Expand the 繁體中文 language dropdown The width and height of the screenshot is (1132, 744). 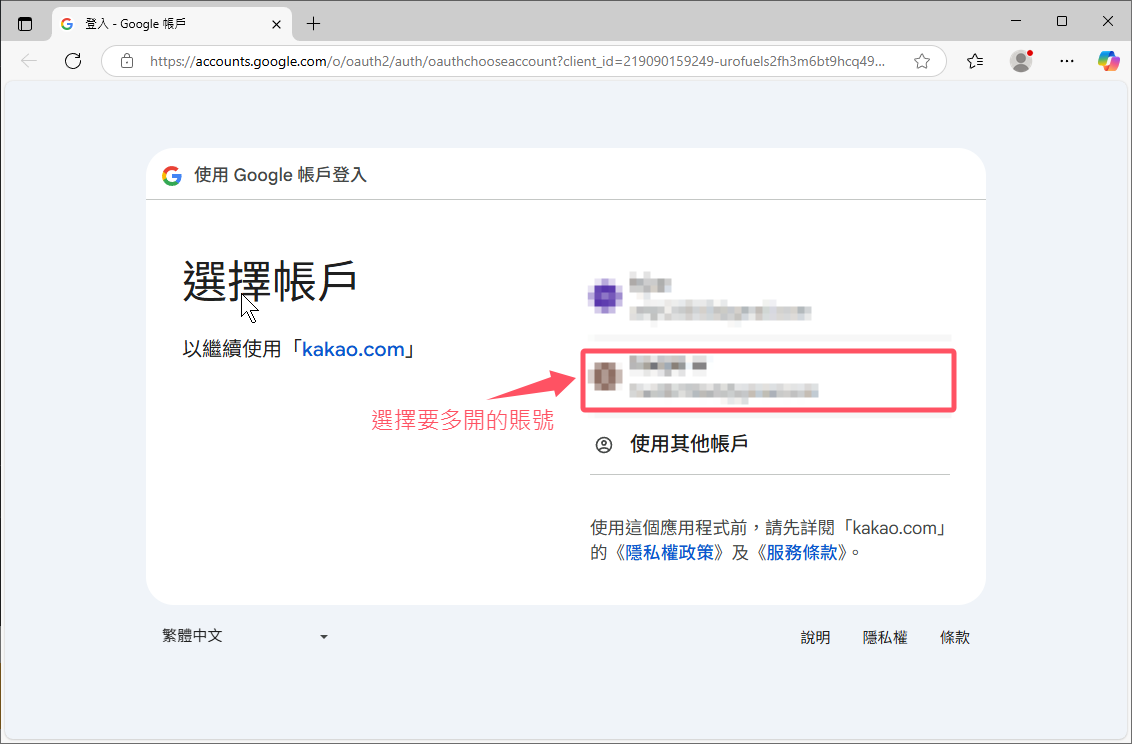245,636
